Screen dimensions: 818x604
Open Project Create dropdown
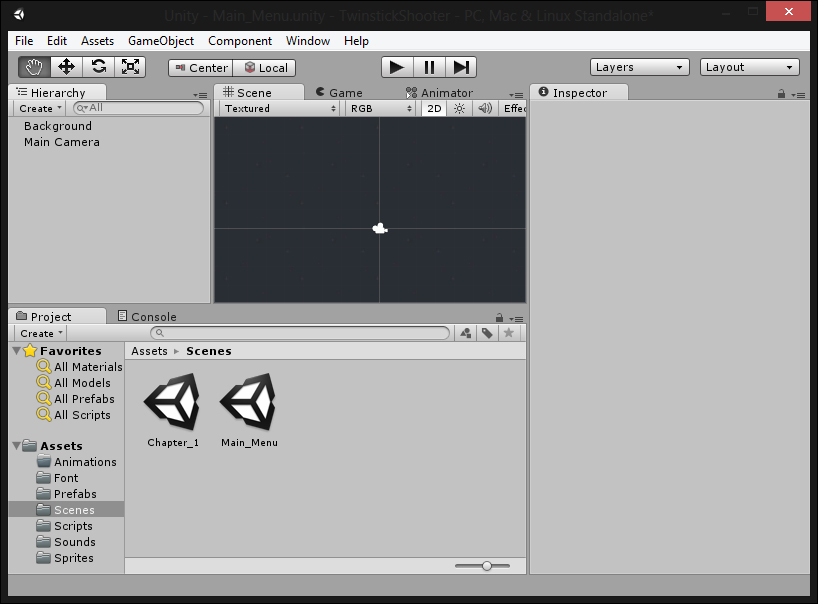point(40,333)
